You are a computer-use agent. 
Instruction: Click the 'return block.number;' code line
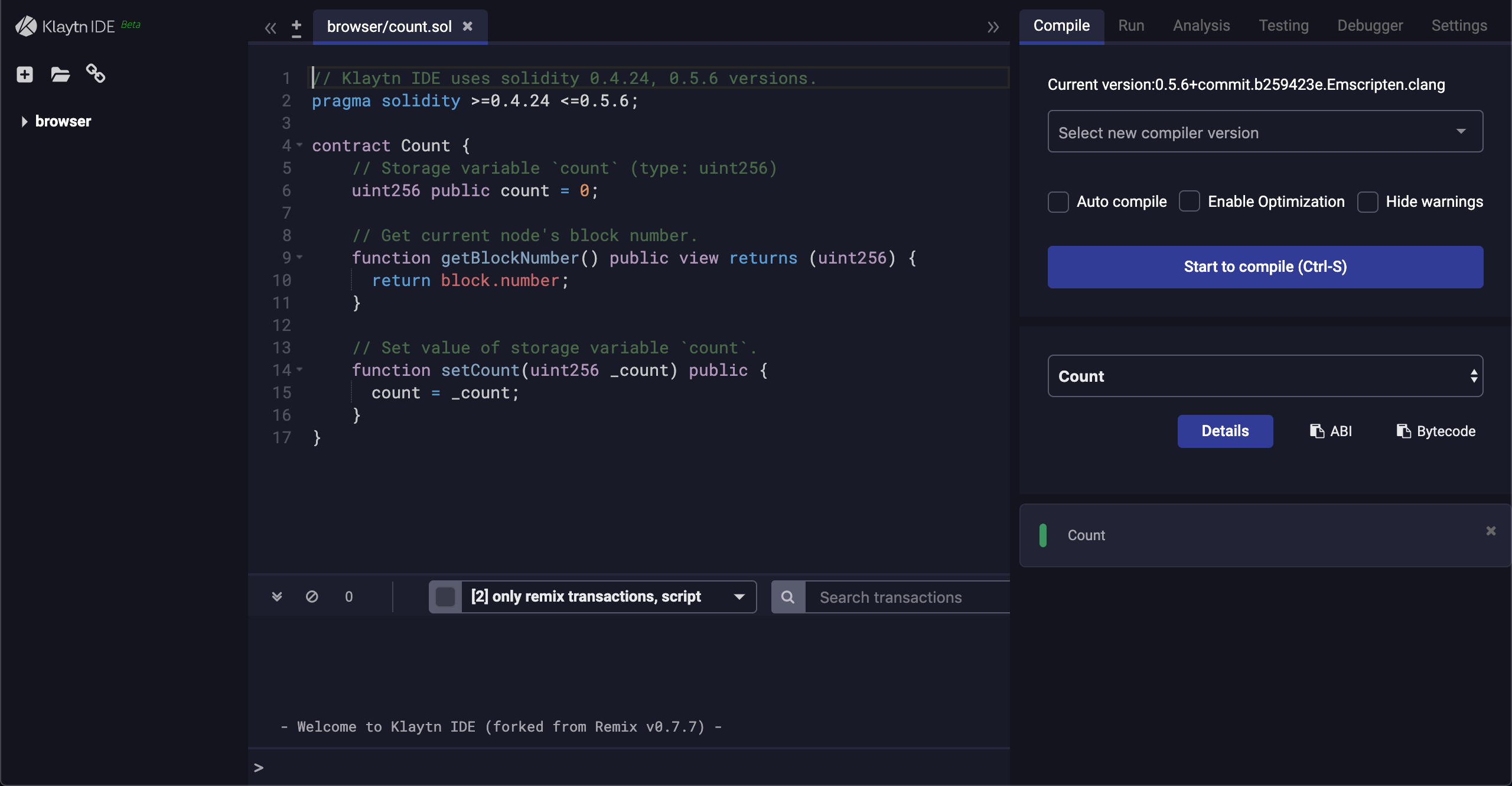[470, 281]
